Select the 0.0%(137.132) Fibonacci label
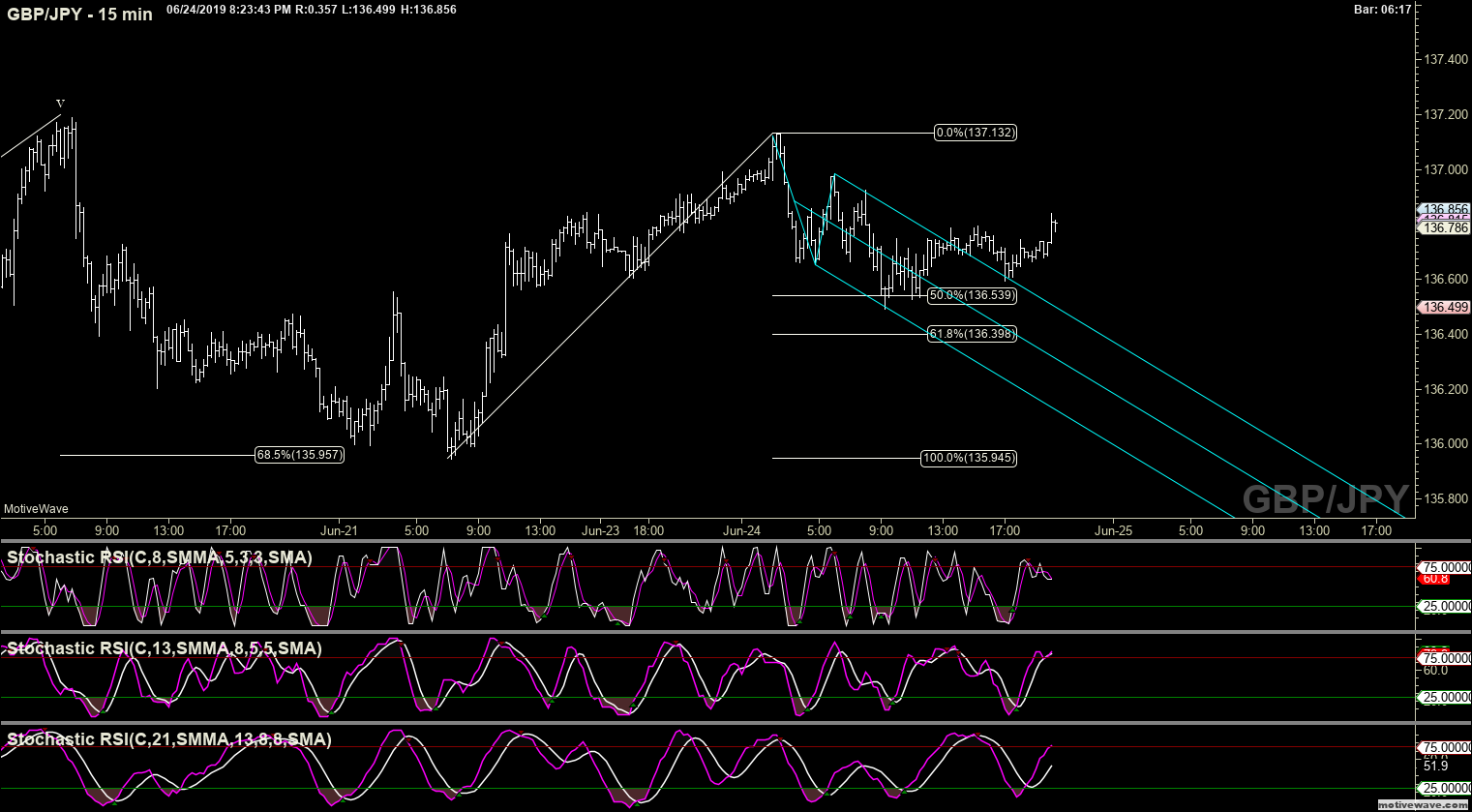Image resolution: width=1472 pixels, height=812 pixels. 976,133
